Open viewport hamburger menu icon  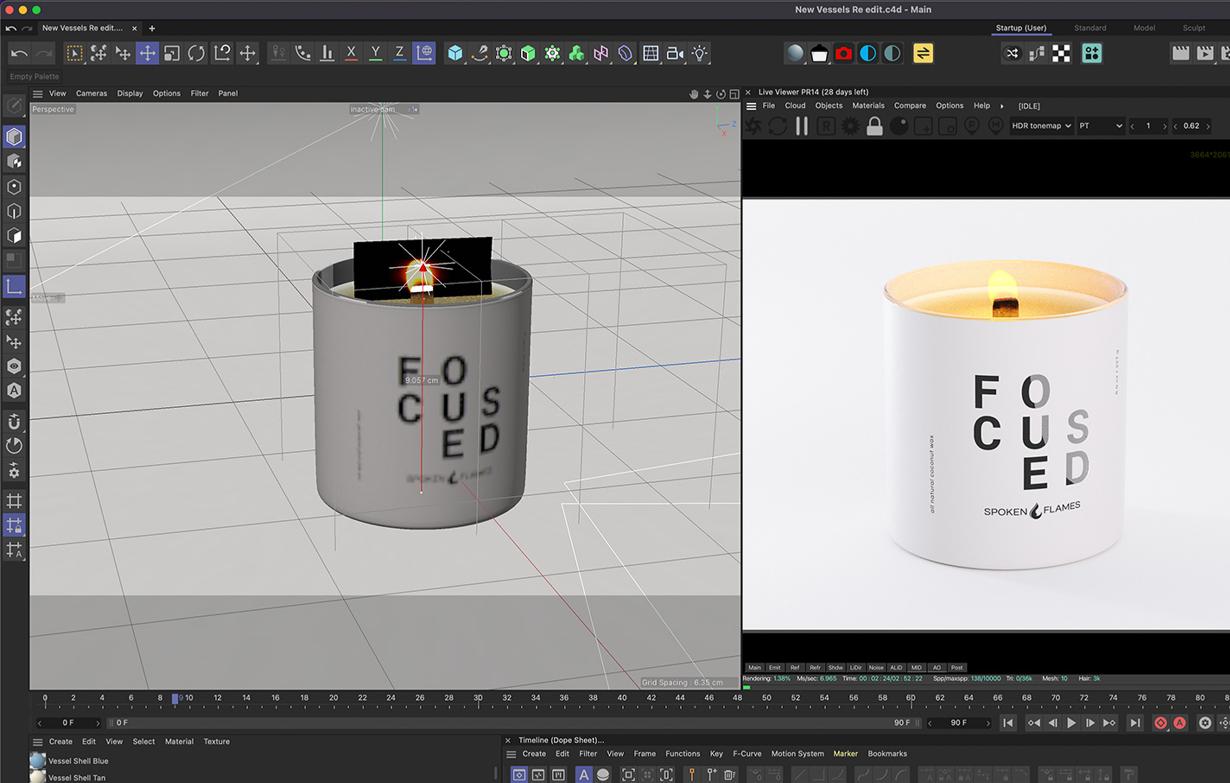[x=38, y=93]
